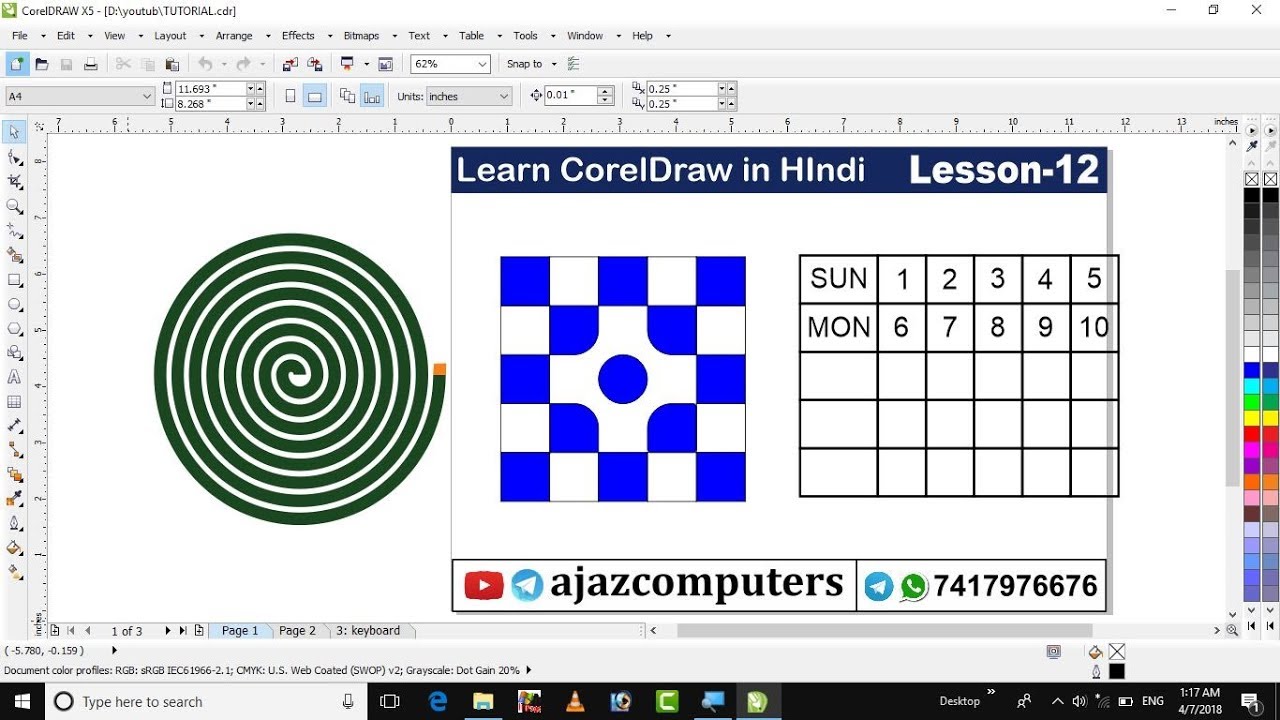Open the Windows search box in taskbar
1280x720 pixels.
(x=206, y=702)
